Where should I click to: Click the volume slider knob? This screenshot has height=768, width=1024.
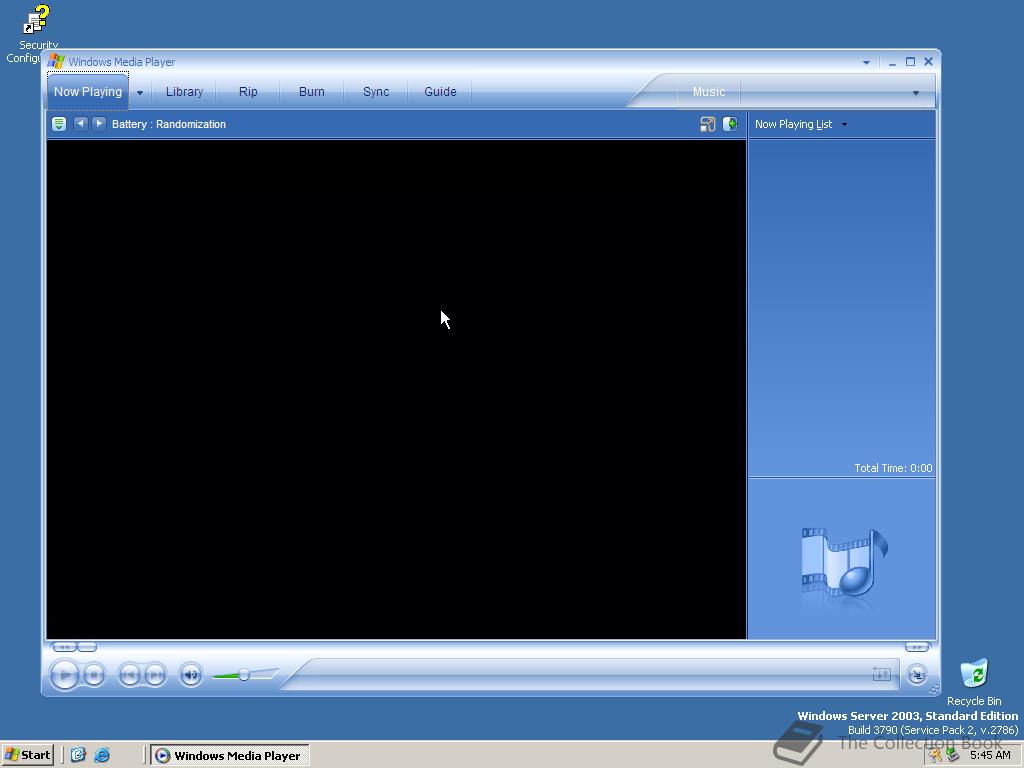pos(244,675)
